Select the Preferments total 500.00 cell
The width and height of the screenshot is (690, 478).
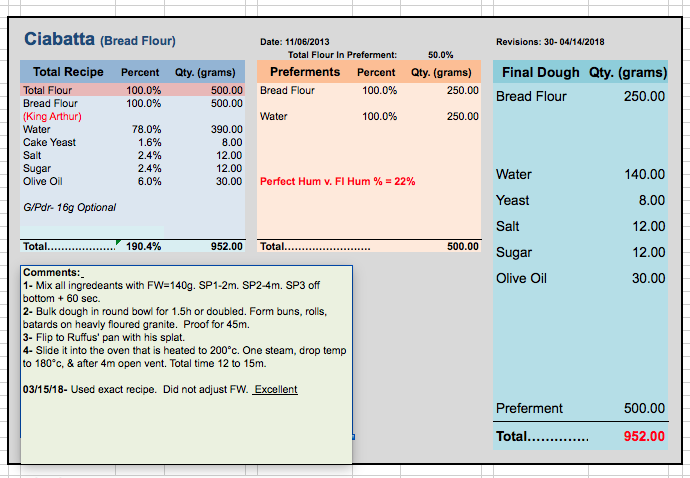click(x=461, y=246)
